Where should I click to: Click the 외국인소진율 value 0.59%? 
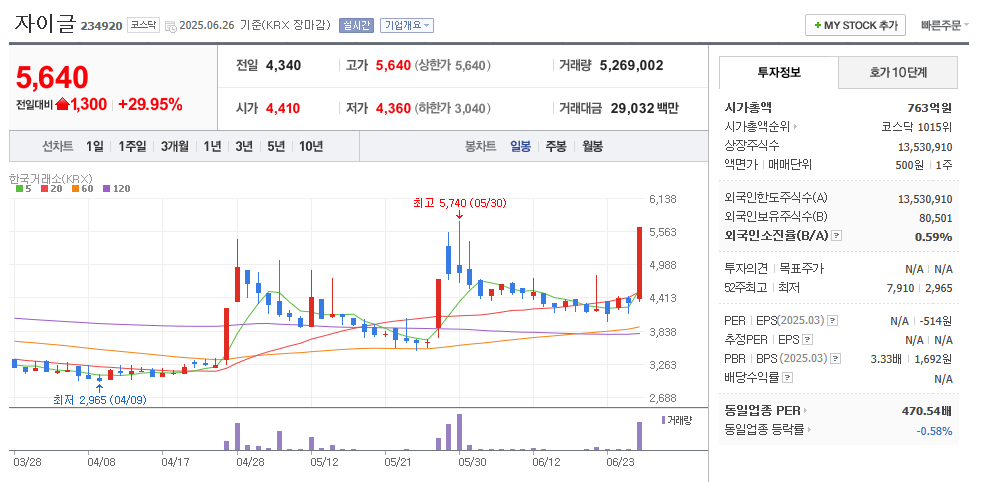tap(934, 237)
